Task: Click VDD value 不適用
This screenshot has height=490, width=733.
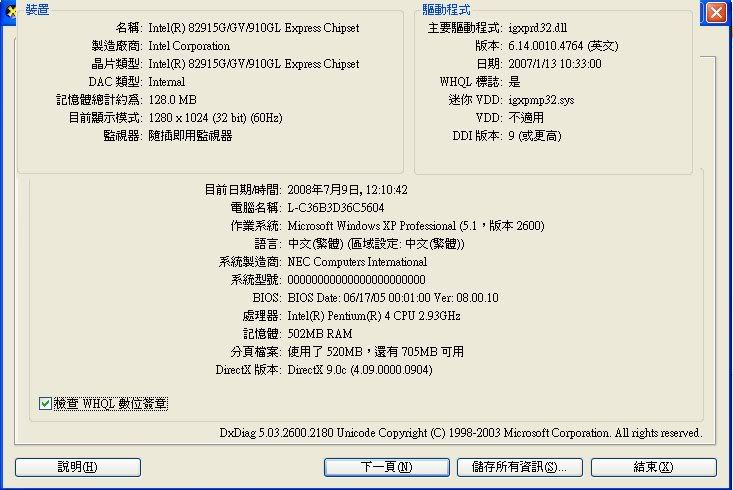Action: (526, 118)
